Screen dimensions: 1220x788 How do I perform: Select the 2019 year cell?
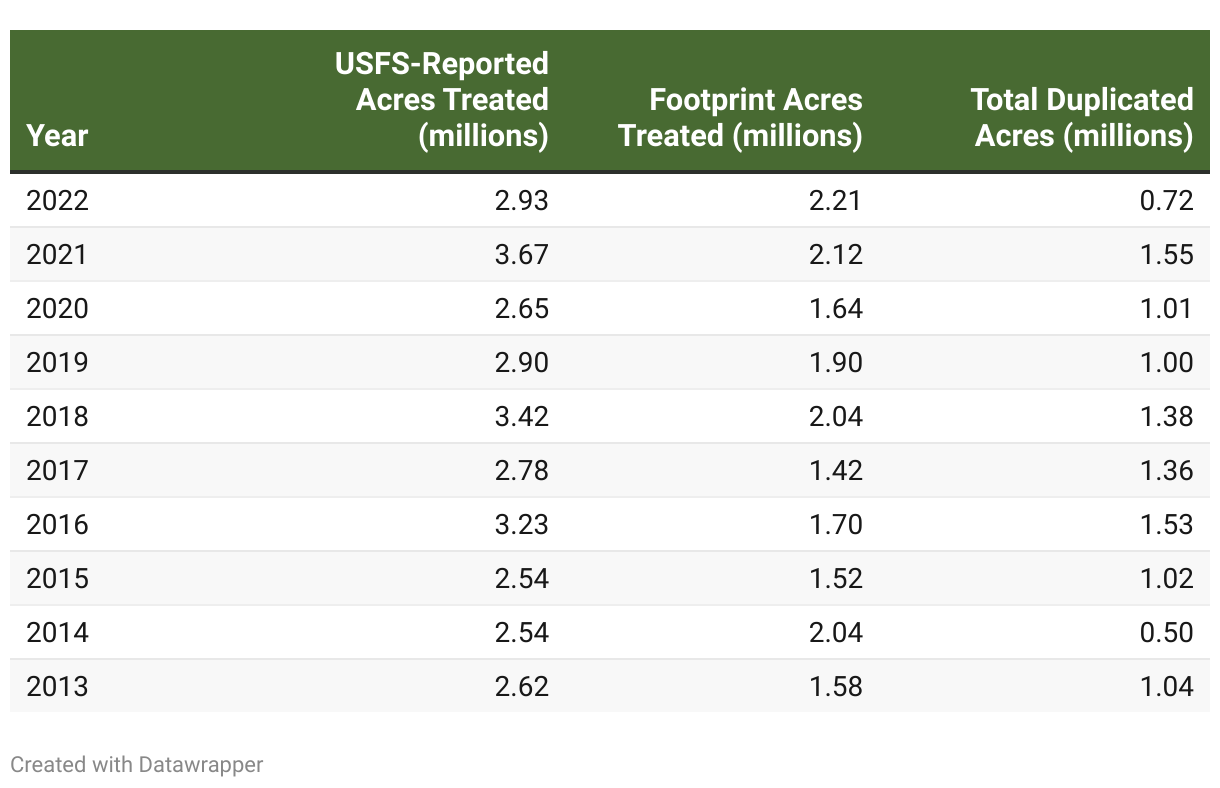57,363
